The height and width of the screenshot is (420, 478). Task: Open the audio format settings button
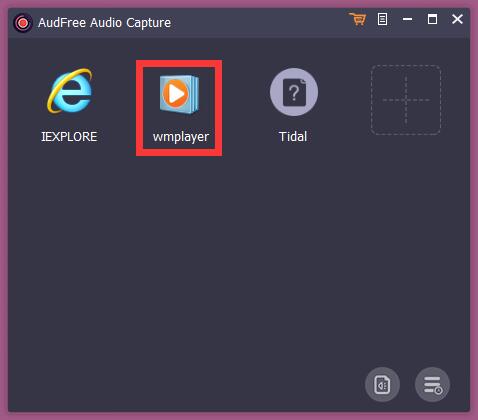coord(382,385)
